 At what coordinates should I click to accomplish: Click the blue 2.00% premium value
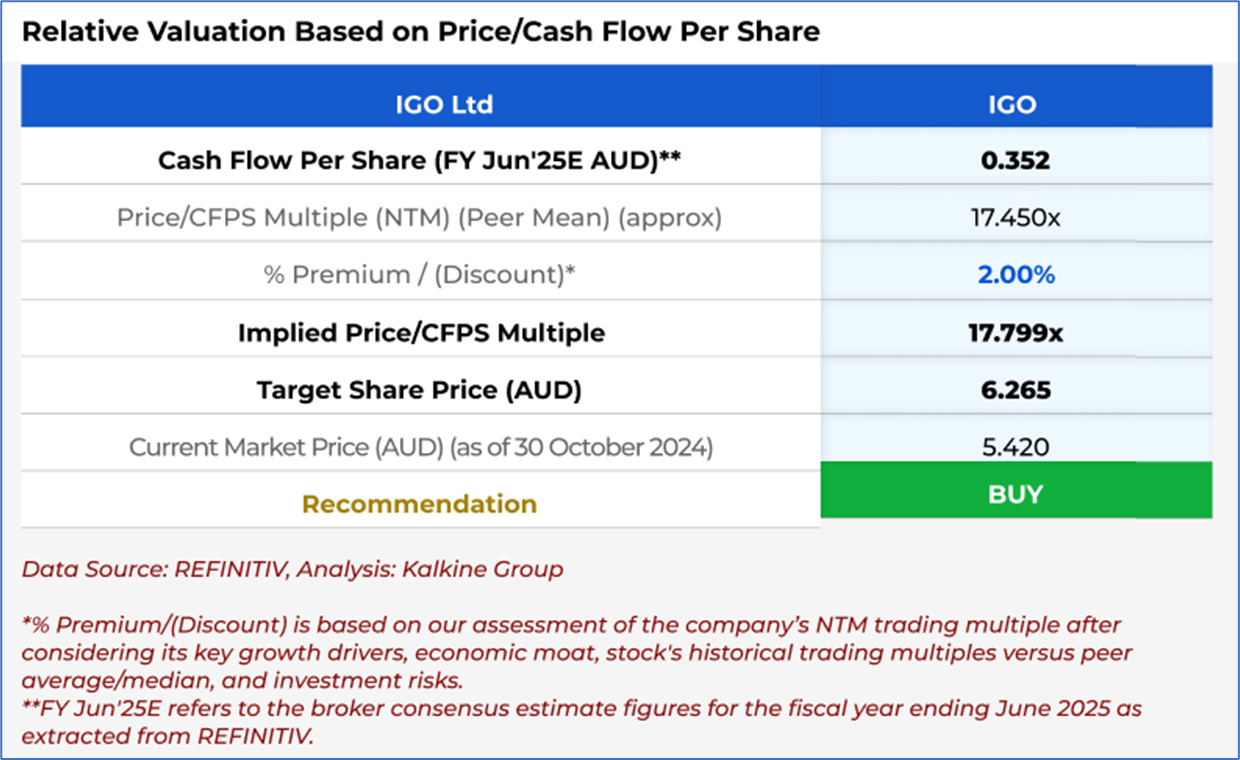click(1016, 275)
